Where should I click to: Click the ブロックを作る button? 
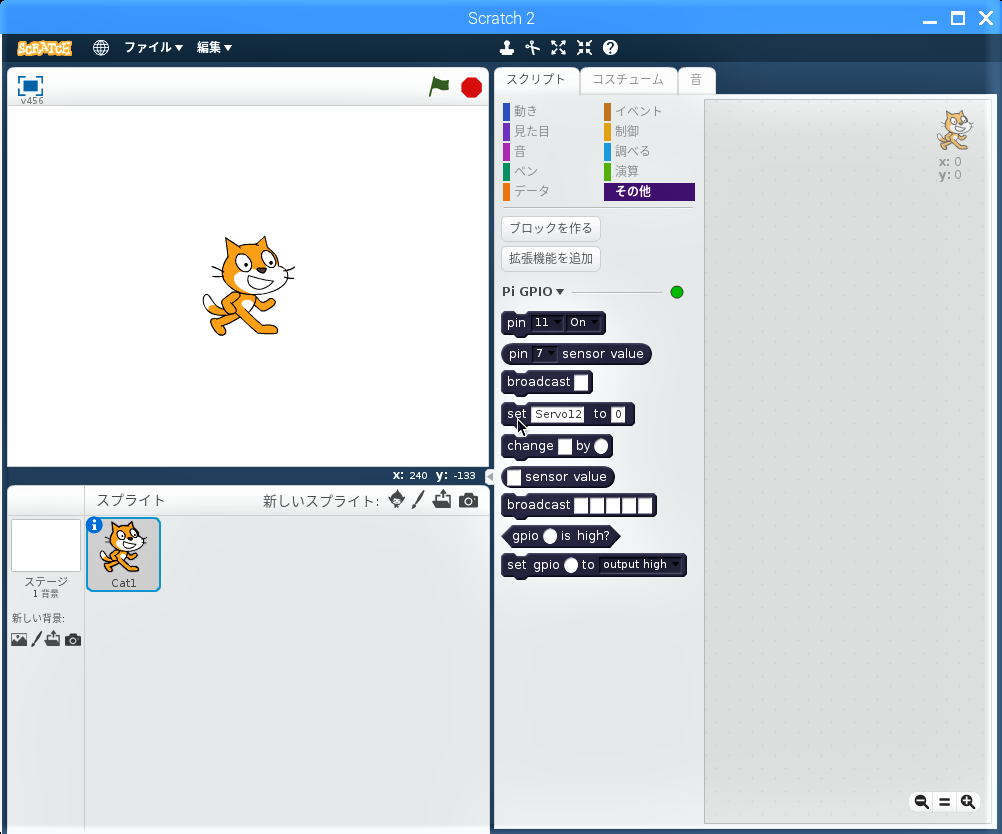pos(551,228)
